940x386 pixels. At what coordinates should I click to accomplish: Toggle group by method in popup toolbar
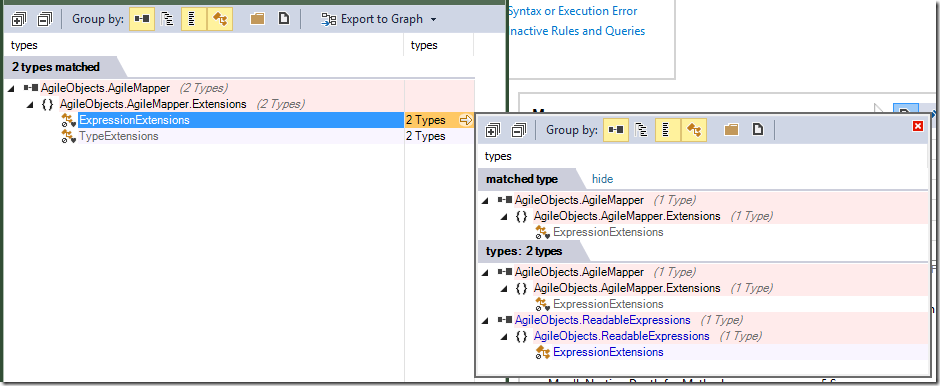[693, 129]
